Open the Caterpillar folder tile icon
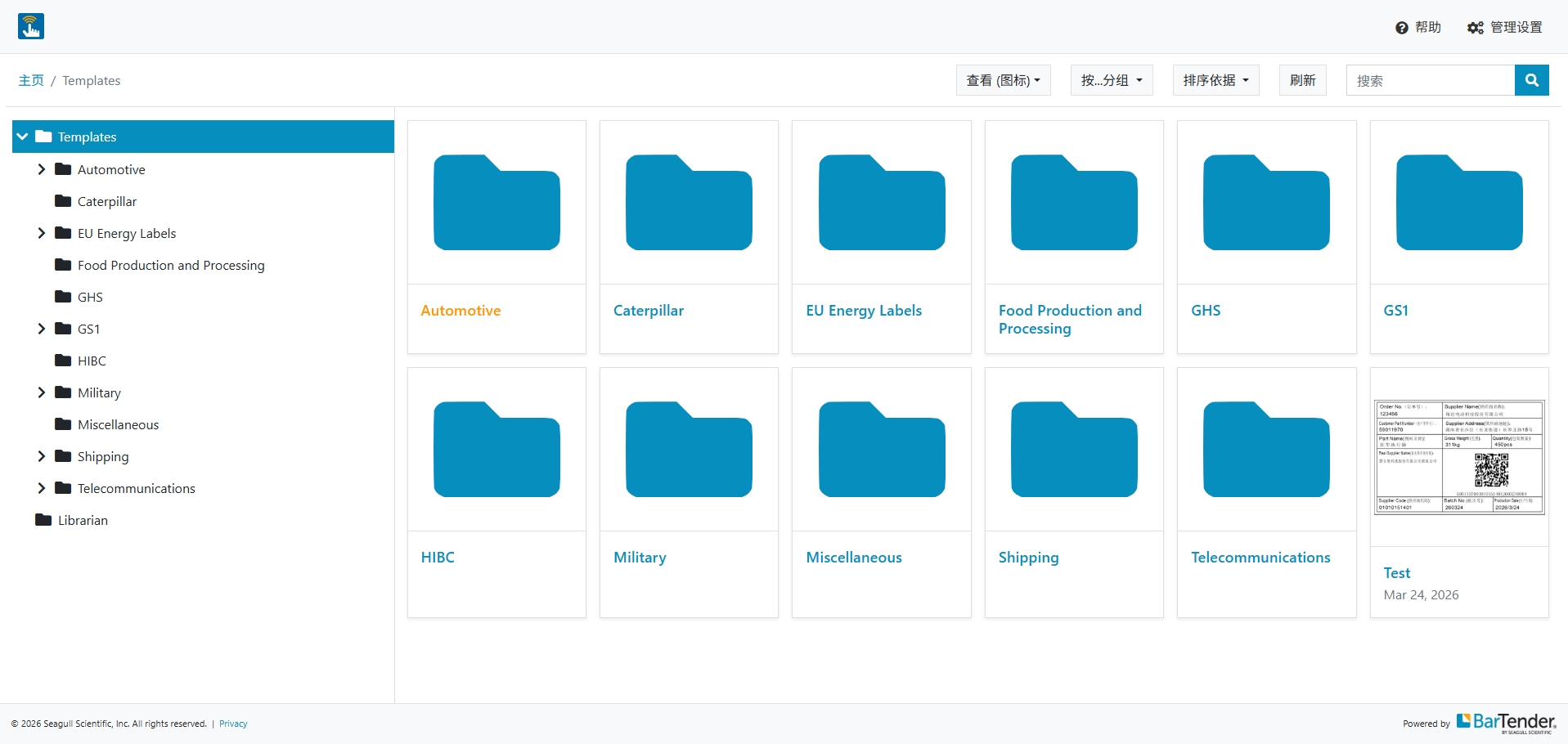This screenshot has height=744, width=1568. (689, 202)
